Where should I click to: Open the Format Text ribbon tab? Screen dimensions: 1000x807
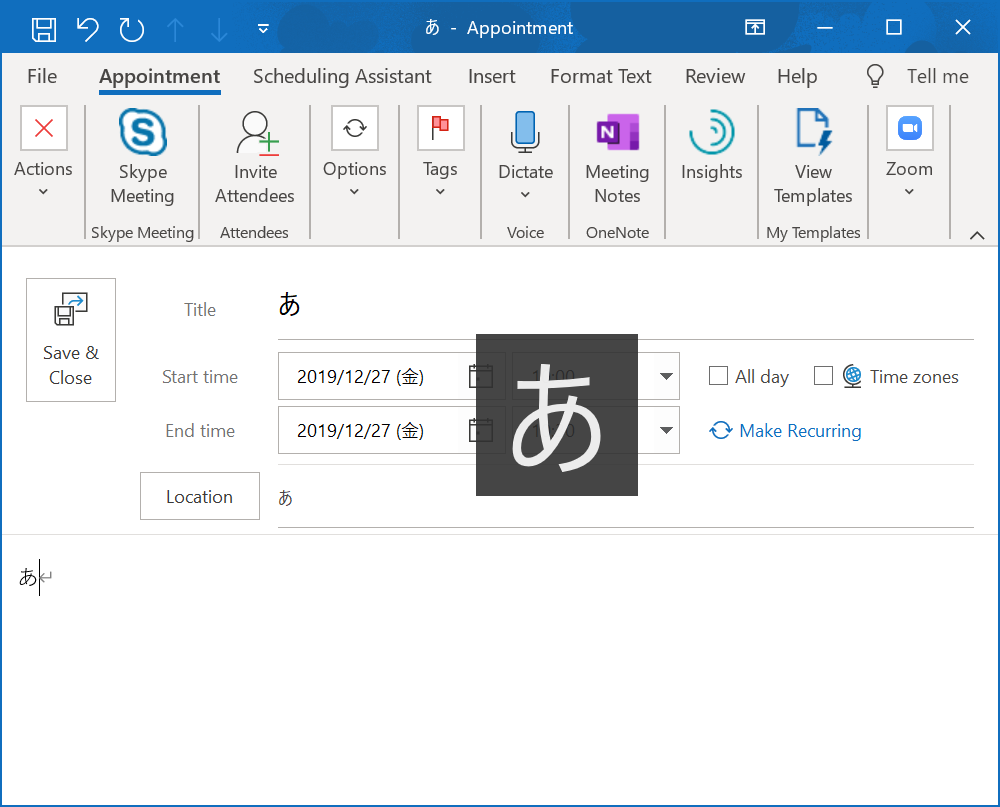click(600, 76)
